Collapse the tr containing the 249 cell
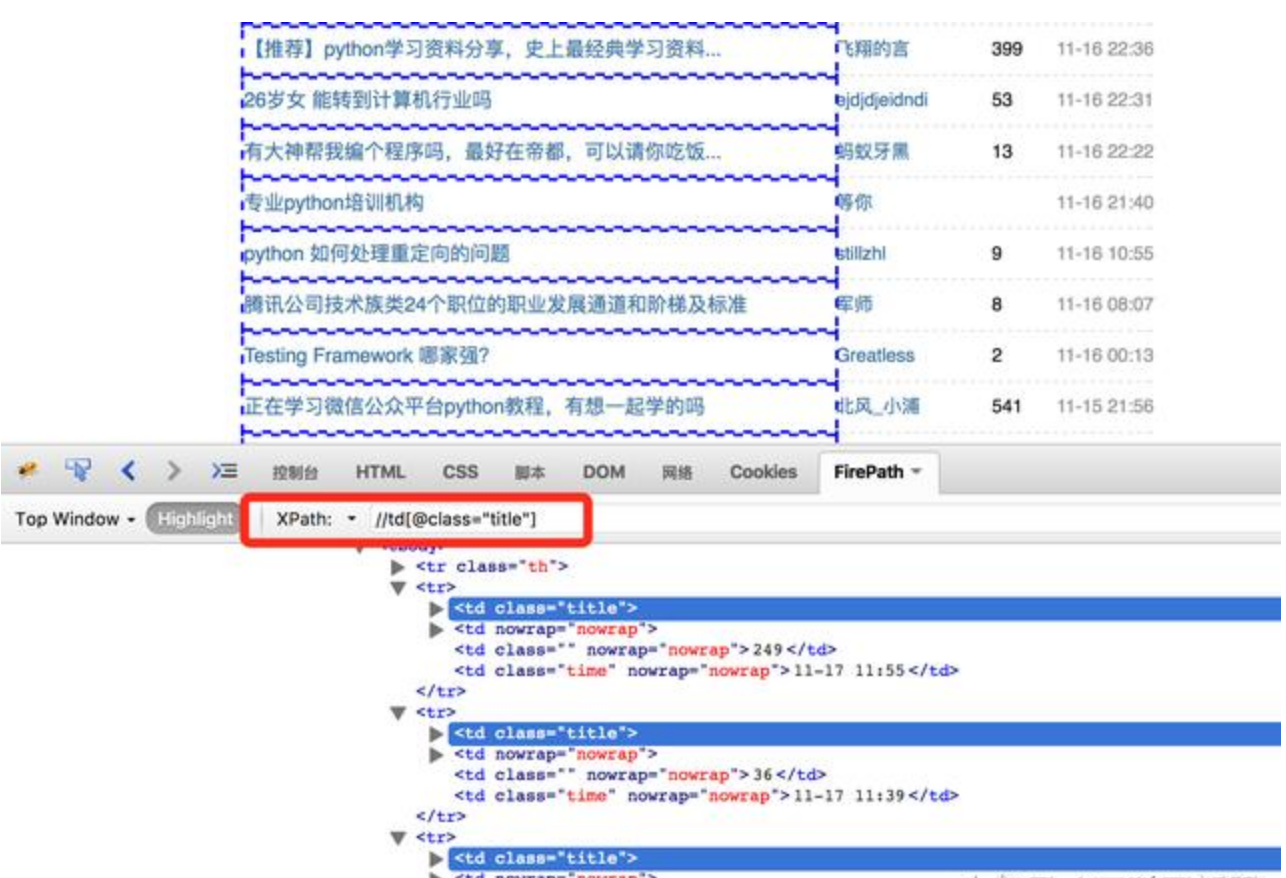The height and width of the screenshot is (878, 1286). (399, 588)
